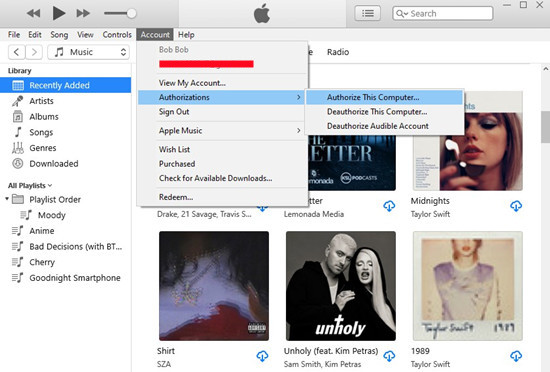This screenshot has width=550, height=372.
Task: Open Bad Decisions playlist
Action: (x=75, y=246)
